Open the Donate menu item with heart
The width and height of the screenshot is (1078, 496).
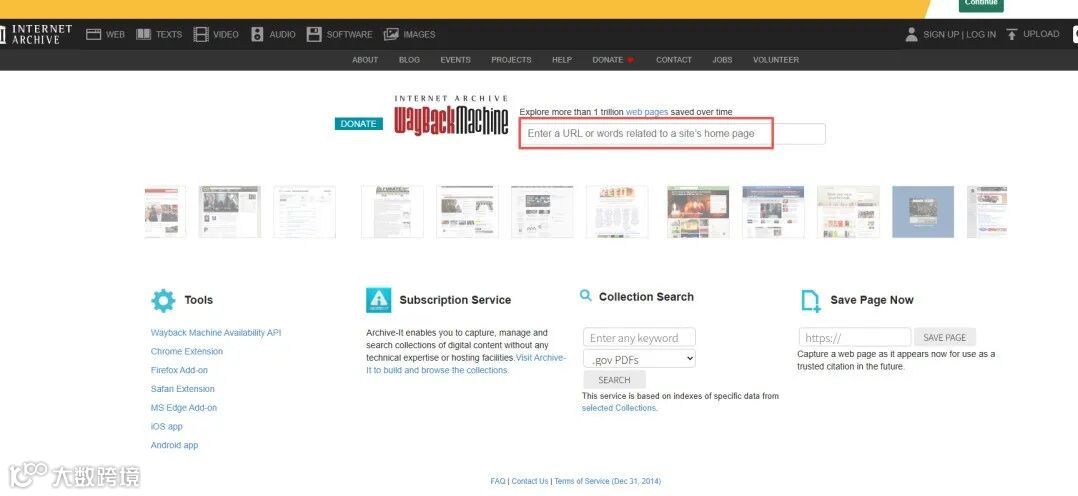click(x=613, y=60)
